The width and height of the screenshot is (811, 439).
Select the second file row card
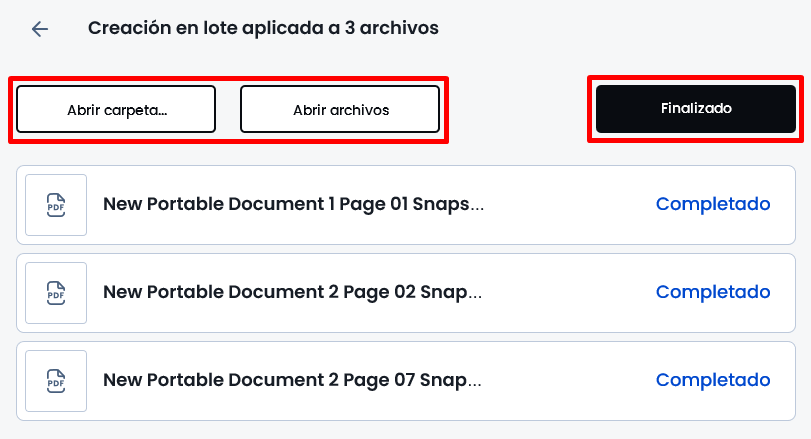click(406, 293)
